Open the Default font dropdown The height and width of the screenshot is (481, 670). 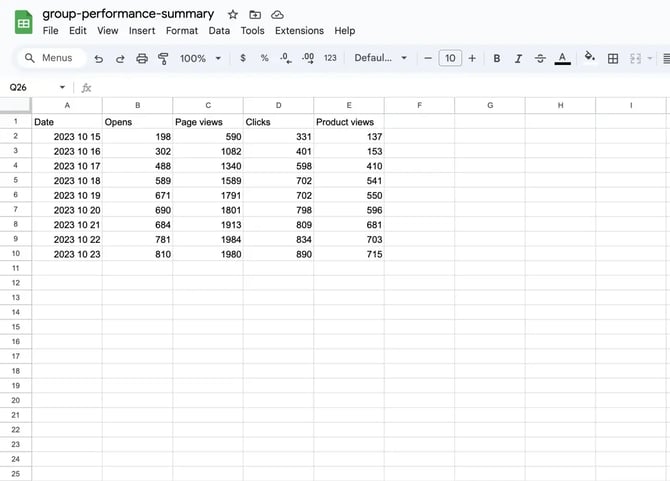(380, 58)
